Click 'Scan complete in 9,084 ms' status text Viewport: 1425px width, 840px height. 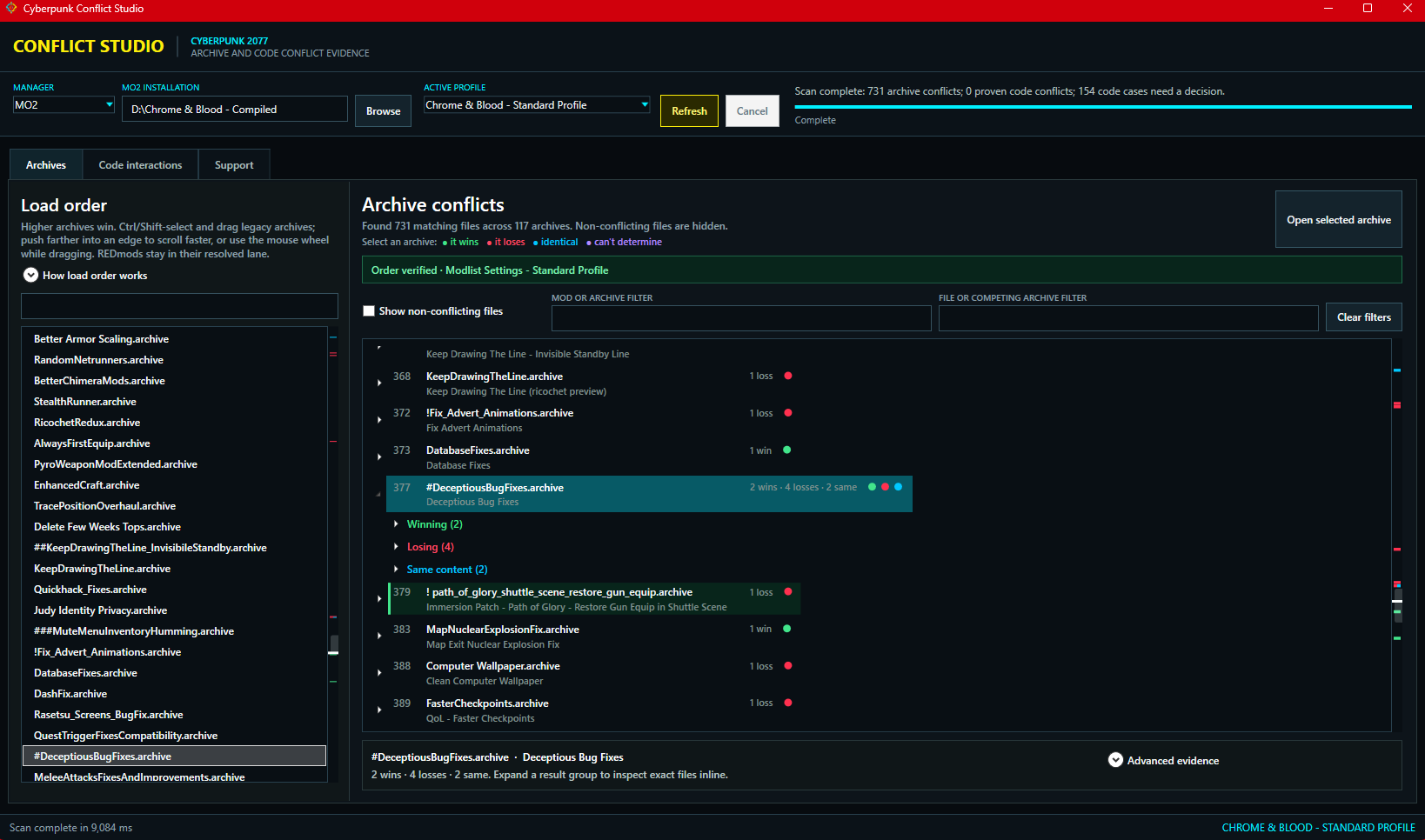[71, 828]
